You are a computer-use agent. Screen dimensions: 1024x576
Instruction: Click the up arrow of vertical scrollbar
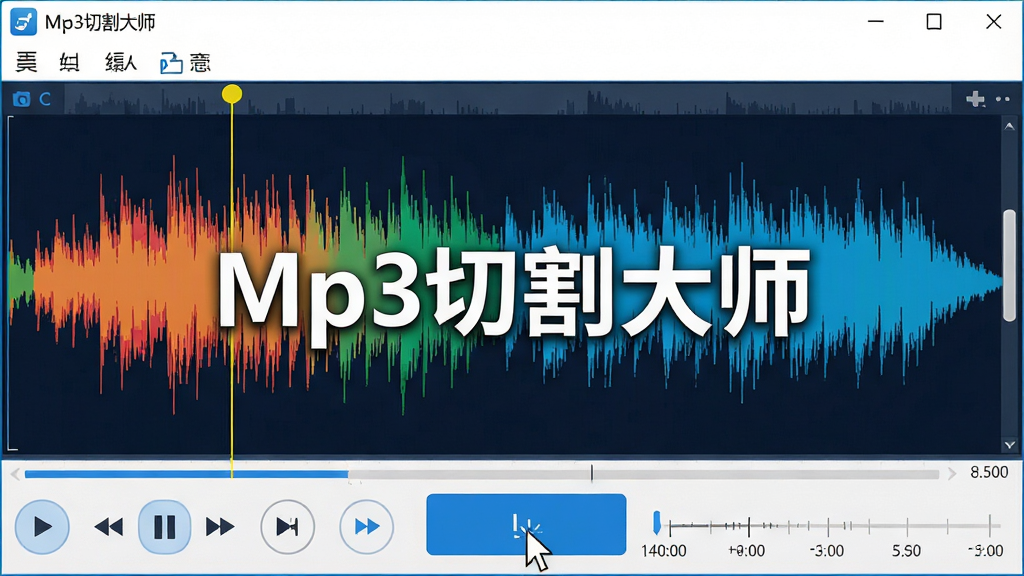tap(1010, 127)
